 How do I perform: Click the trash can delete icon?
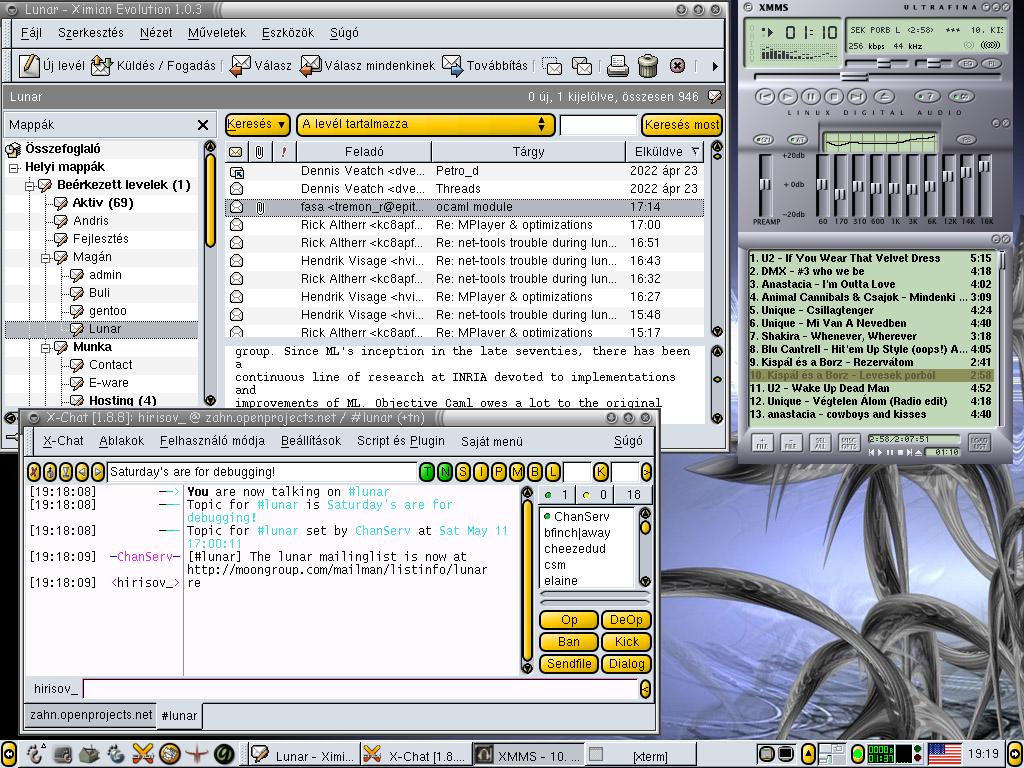click(x=648, y=66)
